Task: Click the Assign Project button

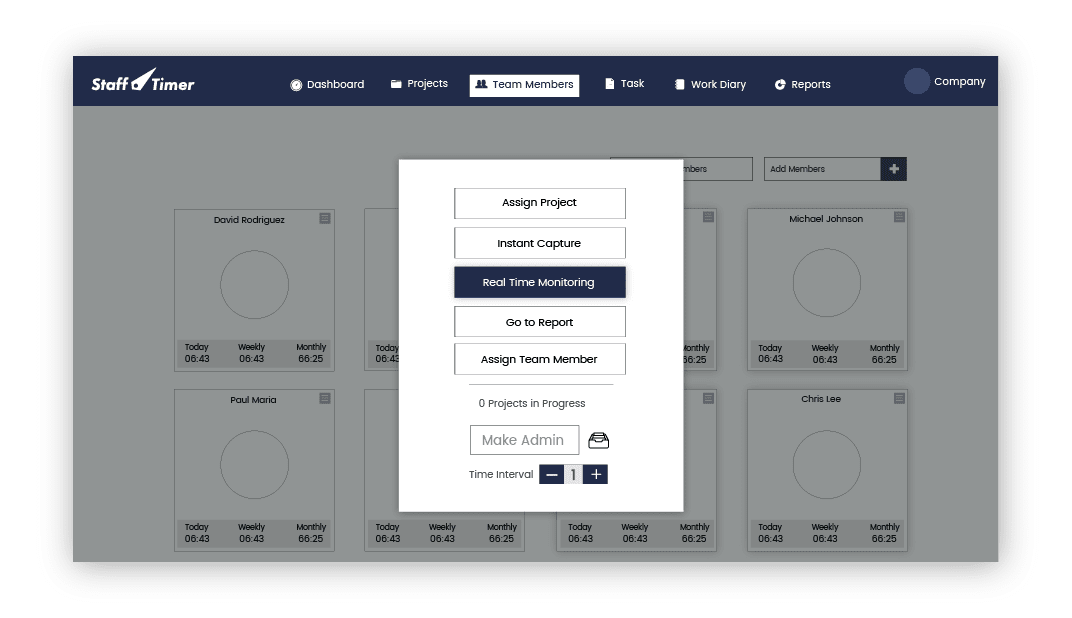Action: [539, 203]
